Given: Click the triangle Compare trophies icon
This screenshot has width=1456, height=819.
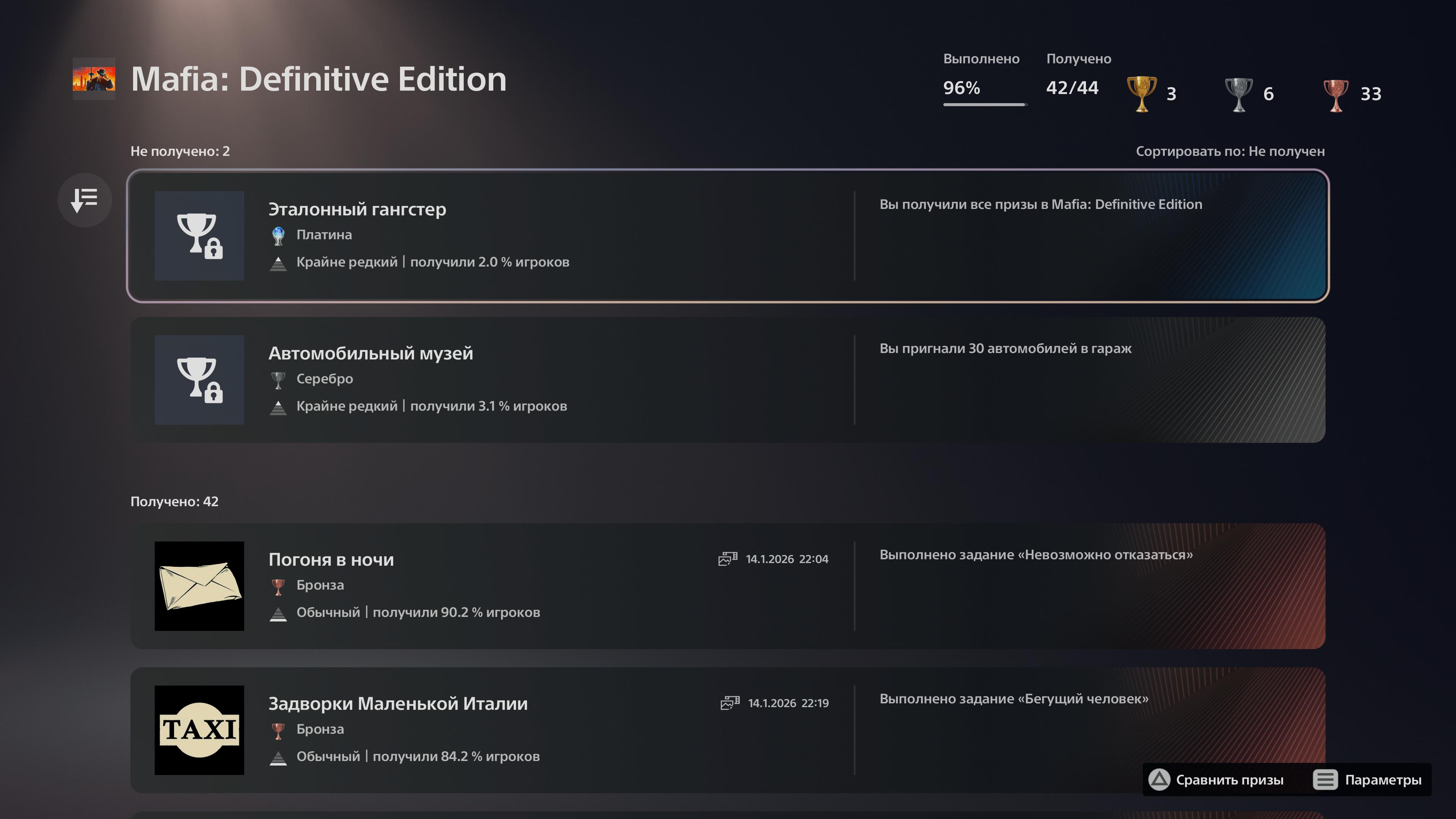Looking at the screenshot, I should tap(1159, 780).
